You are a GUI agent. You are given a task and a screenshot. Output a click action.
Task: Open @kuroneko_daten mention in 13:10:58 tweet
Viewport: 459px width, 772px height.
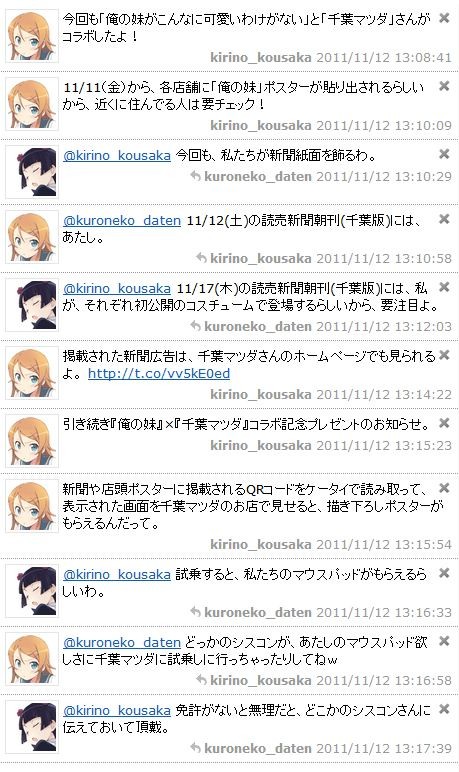[x=122, y=221]
